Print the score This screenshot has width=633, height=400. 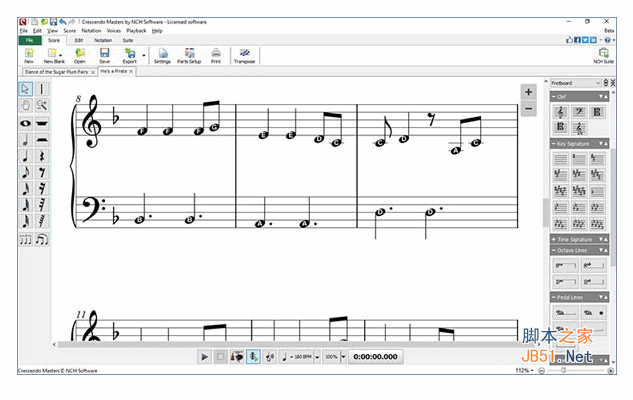216,56
